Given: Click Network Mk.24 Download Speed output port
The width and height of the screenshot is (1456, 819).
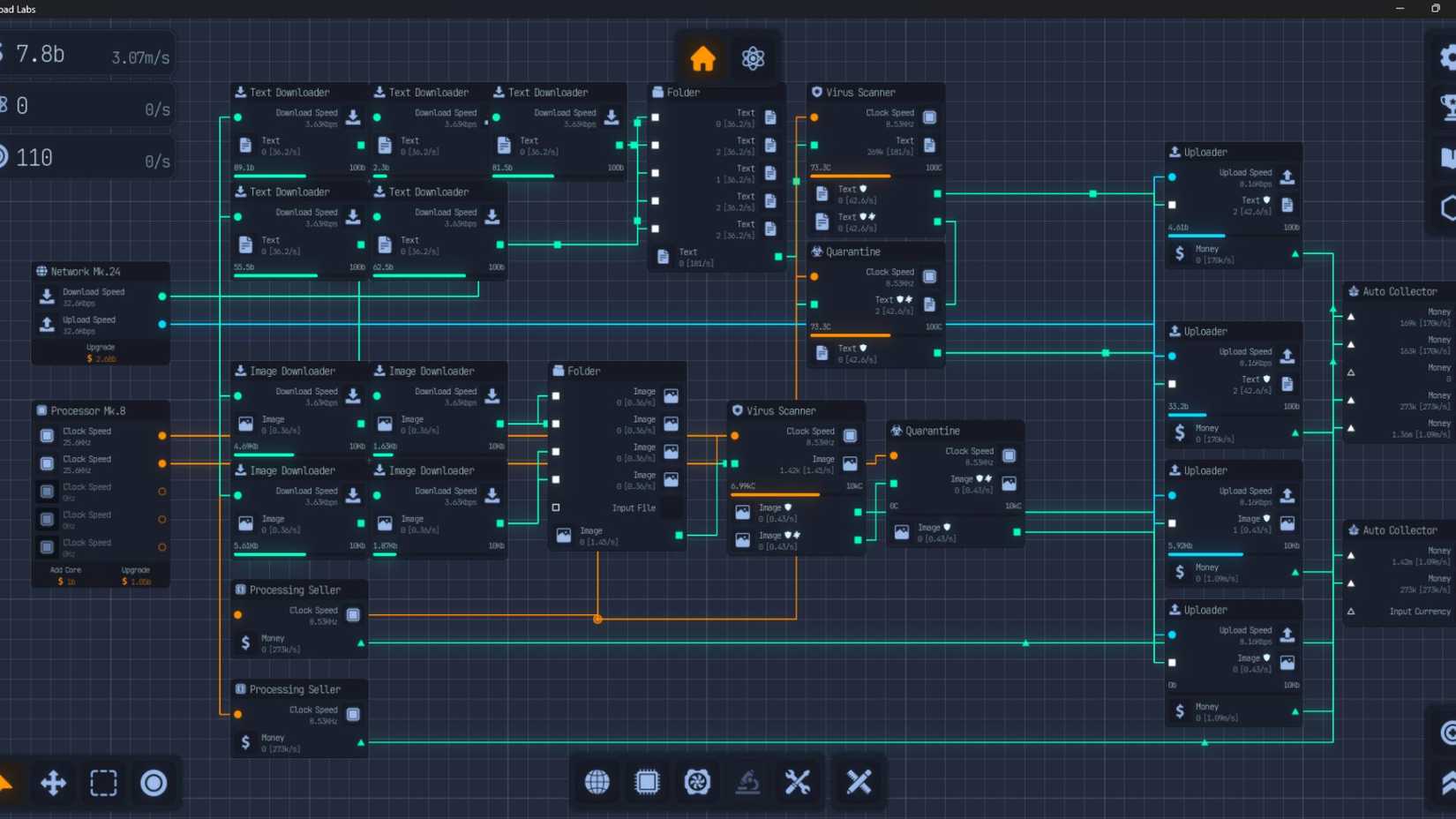Looking at the screenshot, I should click(x=162, y=297).
